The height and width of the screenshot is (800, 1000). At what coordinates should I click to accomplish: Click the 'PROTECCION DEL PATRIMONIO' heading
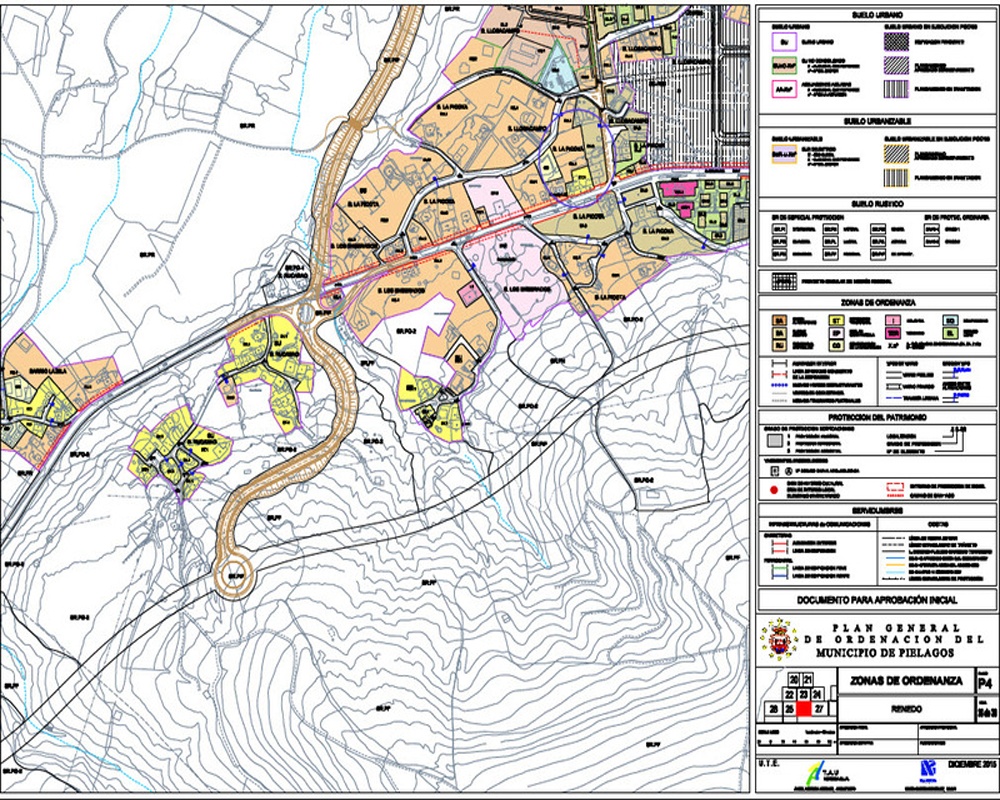click(878, 418)
